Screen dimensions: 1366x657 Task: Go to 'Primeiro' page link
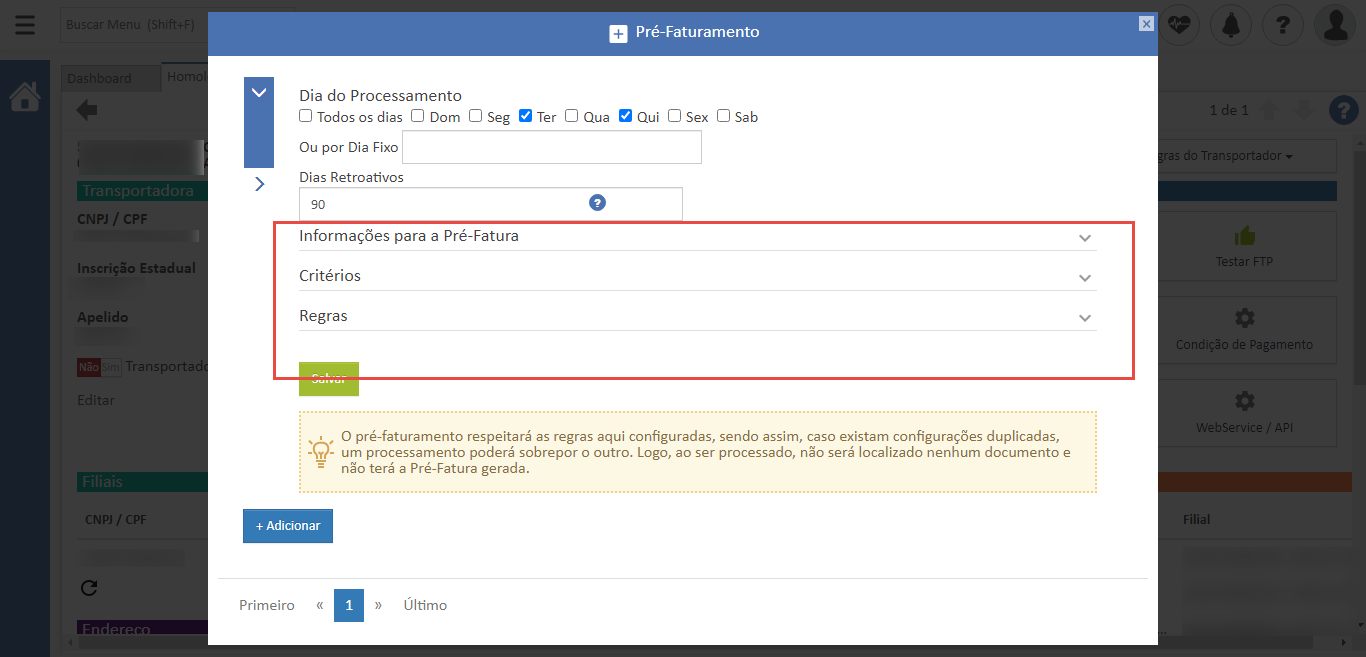[x=267, y=606]
